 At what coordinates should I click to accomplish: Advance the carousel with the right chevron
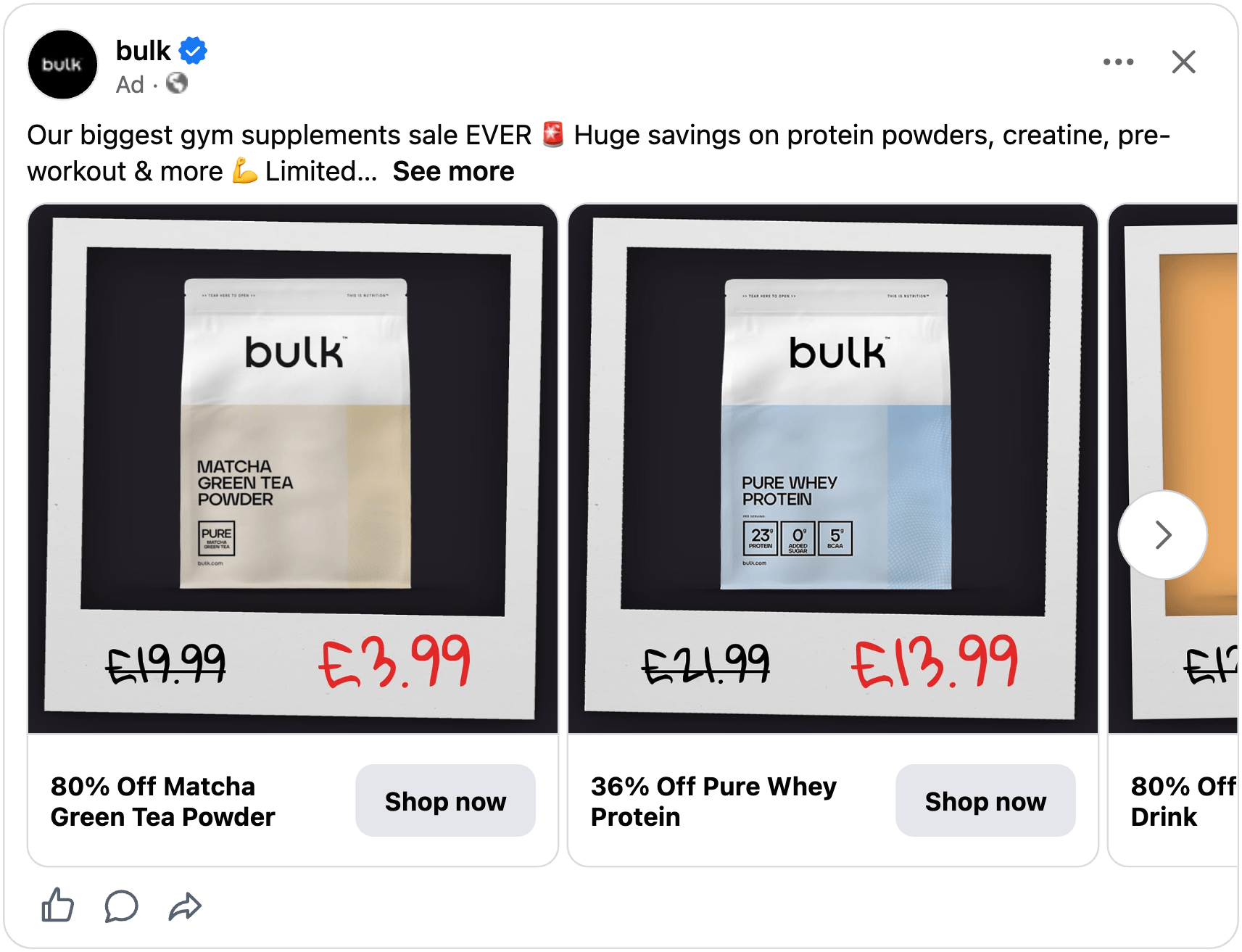[x=1162, y=534]
